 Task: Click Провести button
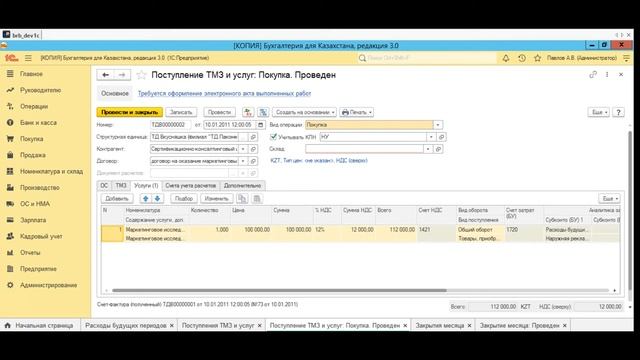pos(219,112)
